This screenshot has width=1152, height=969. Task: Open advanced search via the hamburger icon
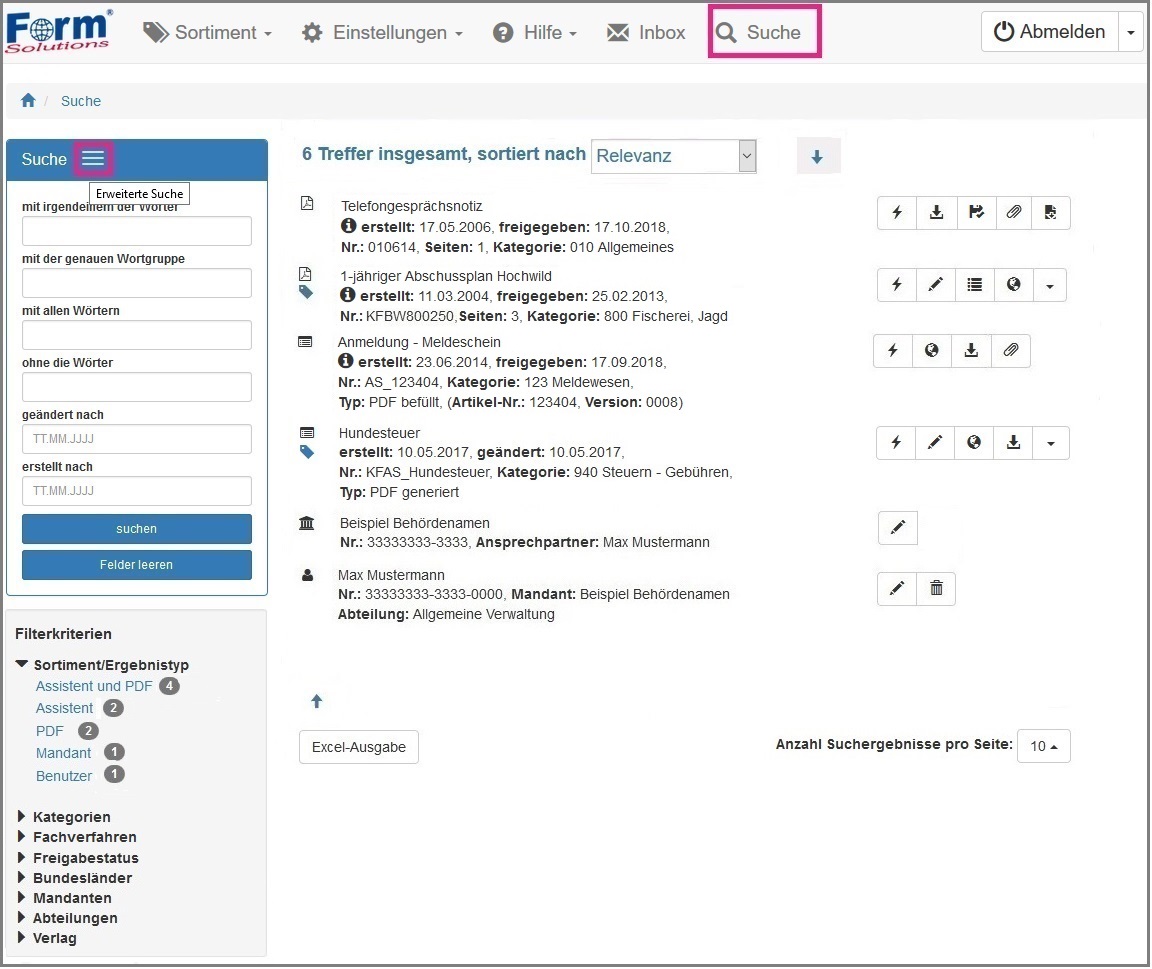93,159
